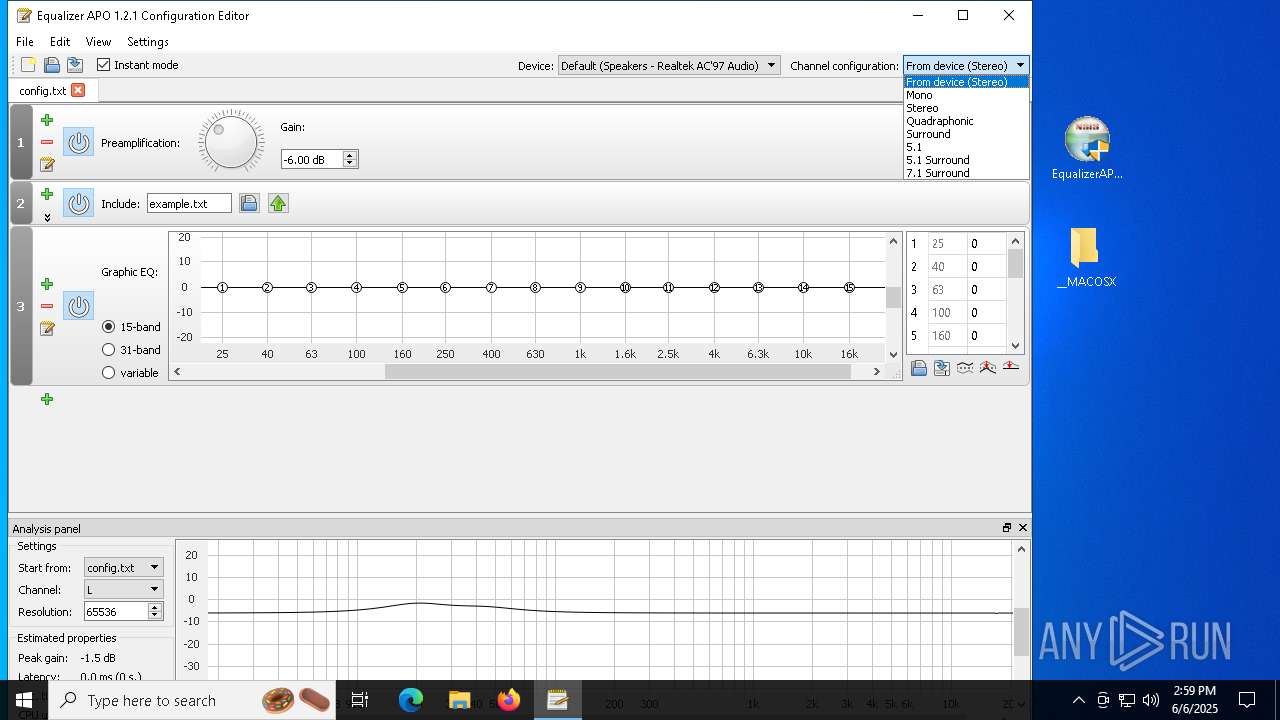This screenshot has height=720, width=1280.
Task: Close the Analysis panel
Action: pos(1022,528)
